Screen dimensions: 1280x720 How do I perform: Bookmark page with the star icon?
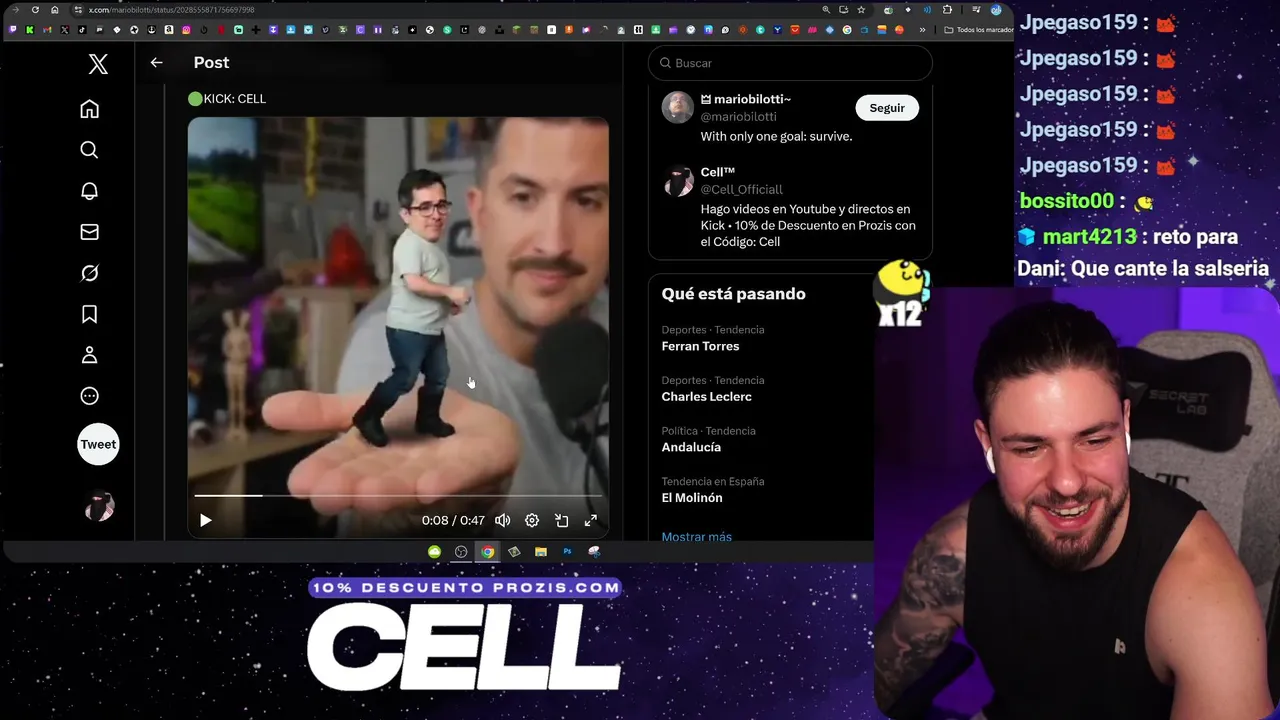click(x=861, y=10)
